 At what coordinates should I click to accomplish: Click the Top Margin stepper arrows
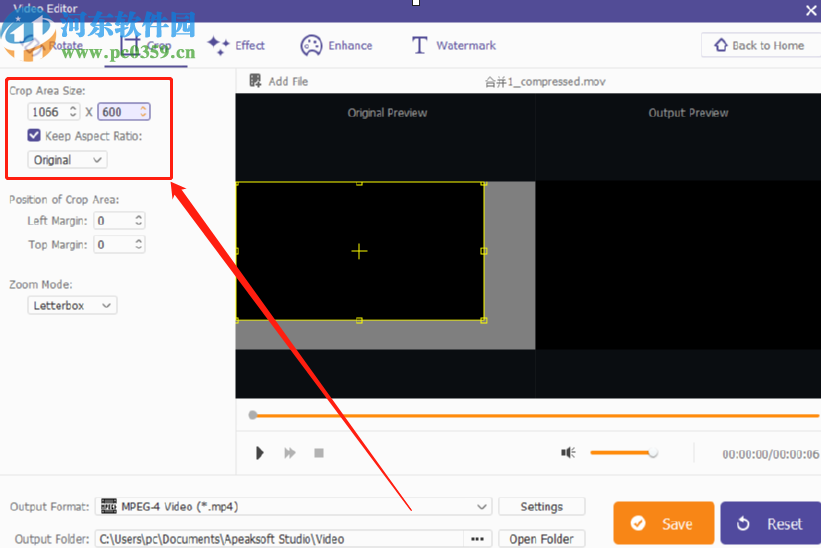[139, 244]
